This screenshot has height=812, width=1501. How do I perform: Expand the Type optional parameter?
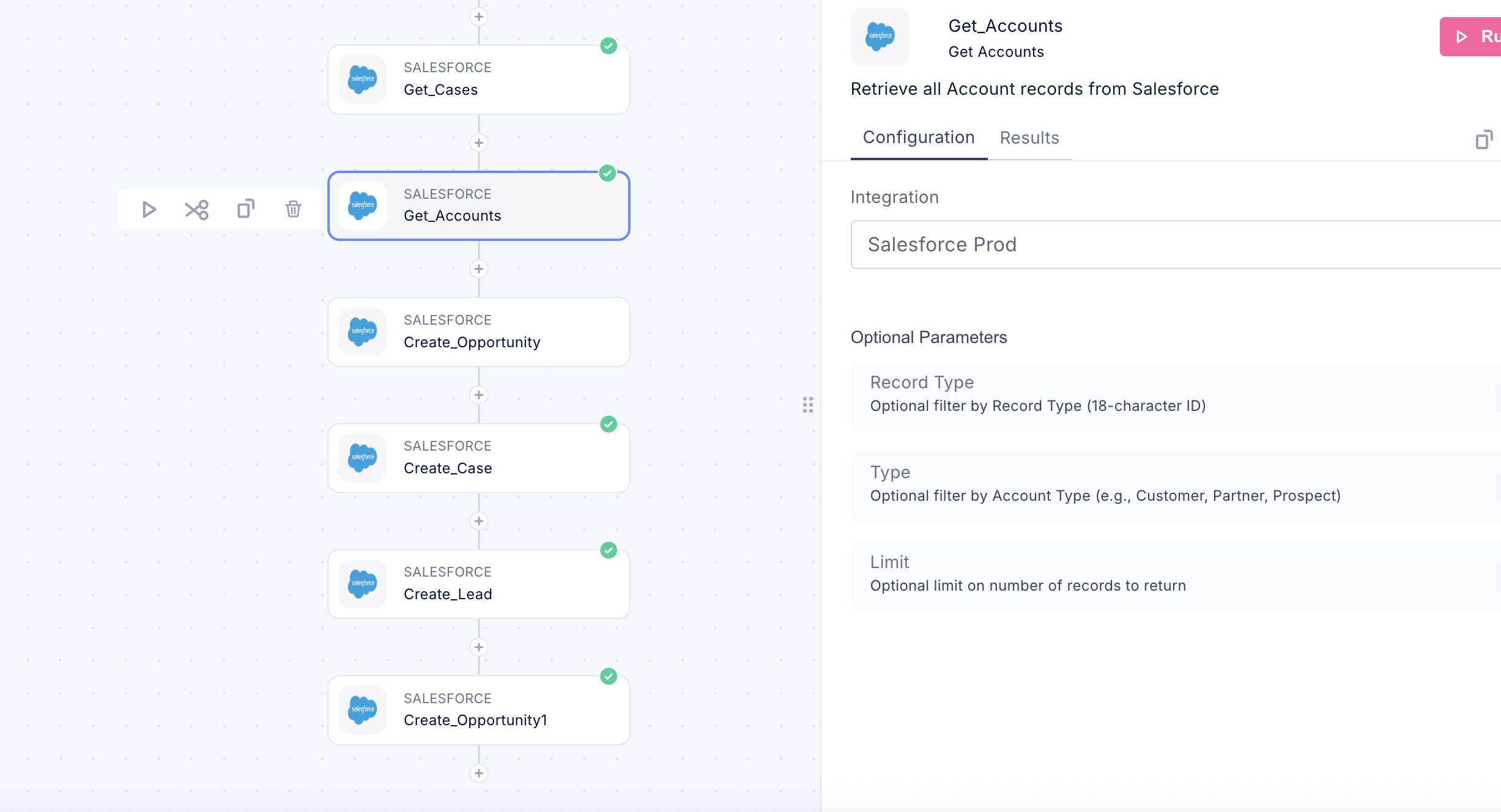click(x=1174, y=484)
